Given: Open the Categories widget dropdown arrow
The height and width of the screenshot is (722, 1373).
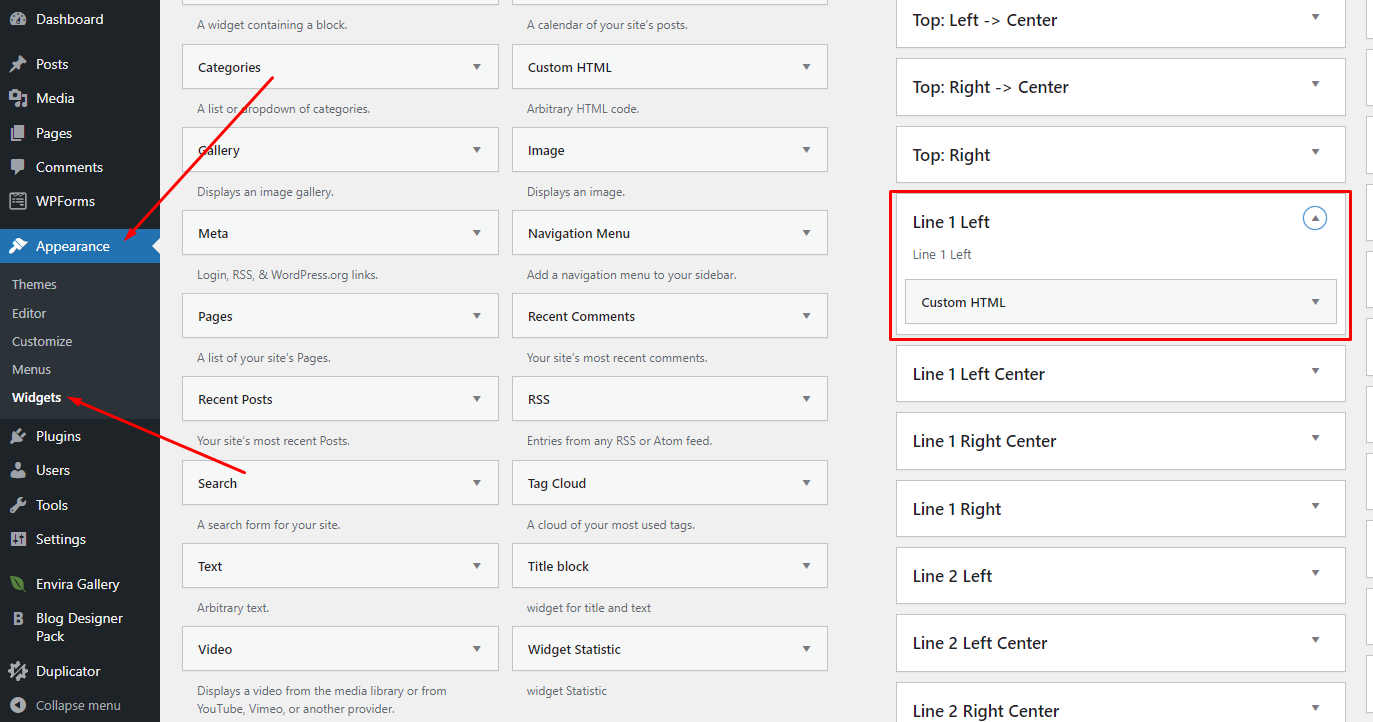Looking at the screenshot, I should [x=476, y=67].
